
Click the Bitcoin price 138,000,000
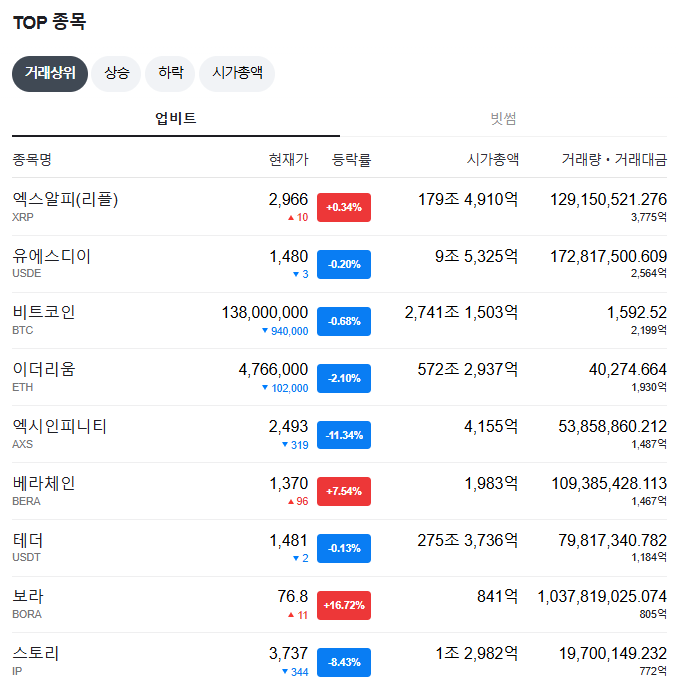pyautogui.click(x=265, y=312)
